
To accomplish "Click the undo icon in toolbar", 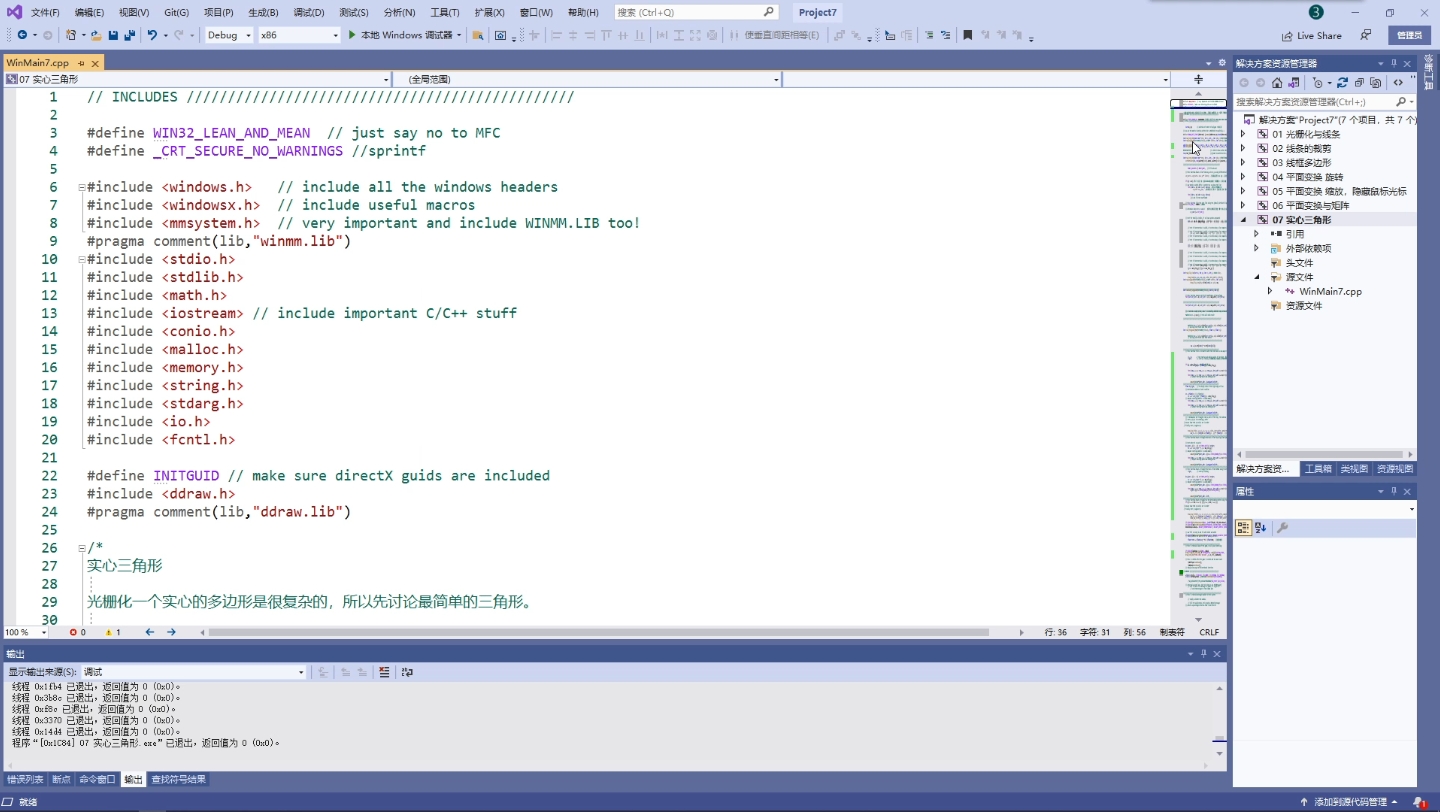I will pyautogui.click(x=152, y=35).
